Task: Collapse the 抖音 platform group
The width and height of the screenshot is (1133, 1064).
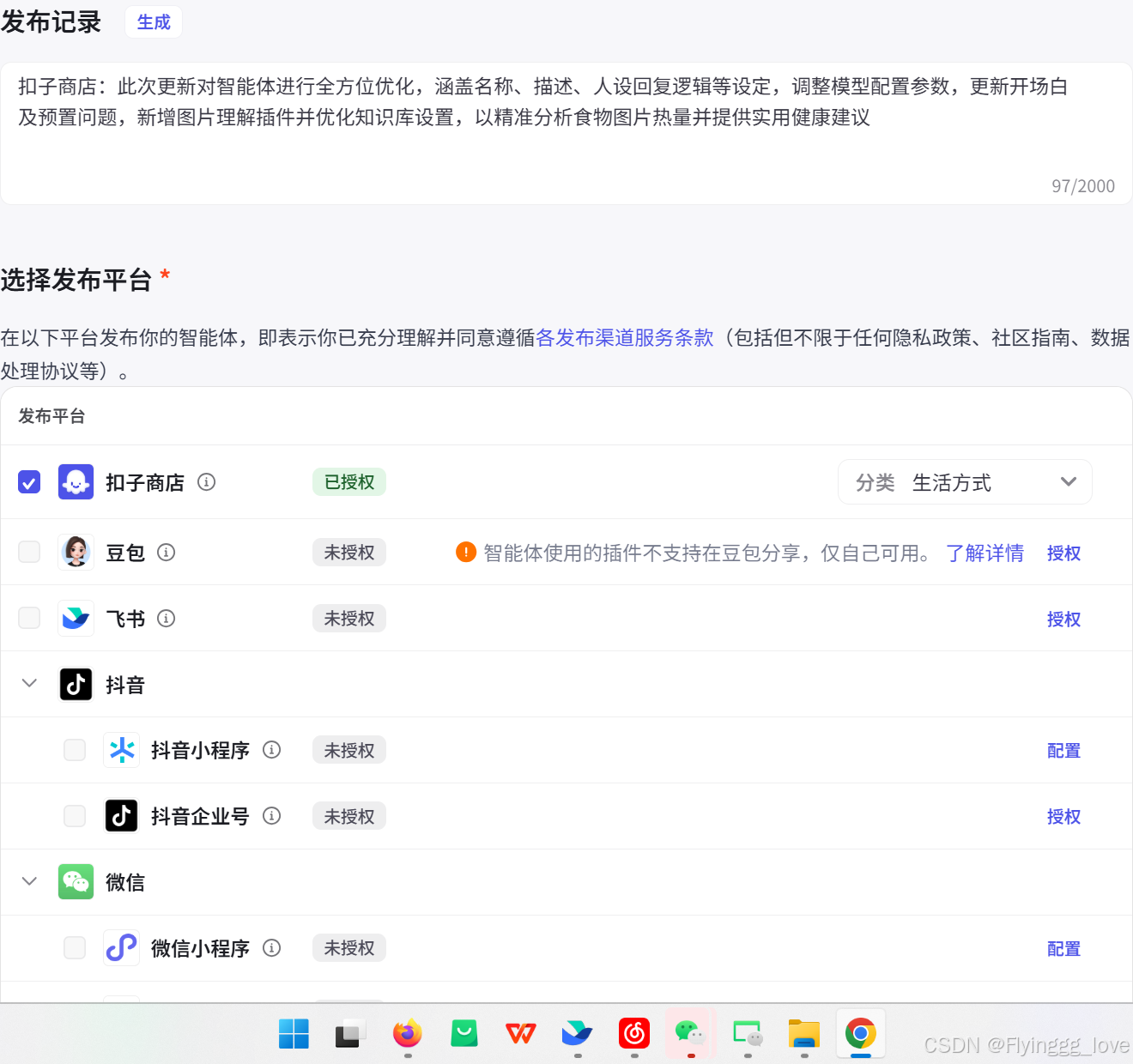Action: pos(29,684)
